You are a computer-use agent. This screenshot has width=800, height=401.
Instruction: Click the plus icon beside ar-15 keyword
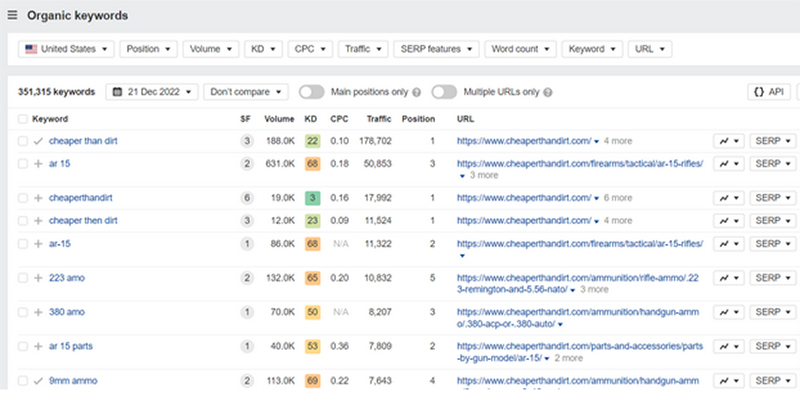click(38, 244)
